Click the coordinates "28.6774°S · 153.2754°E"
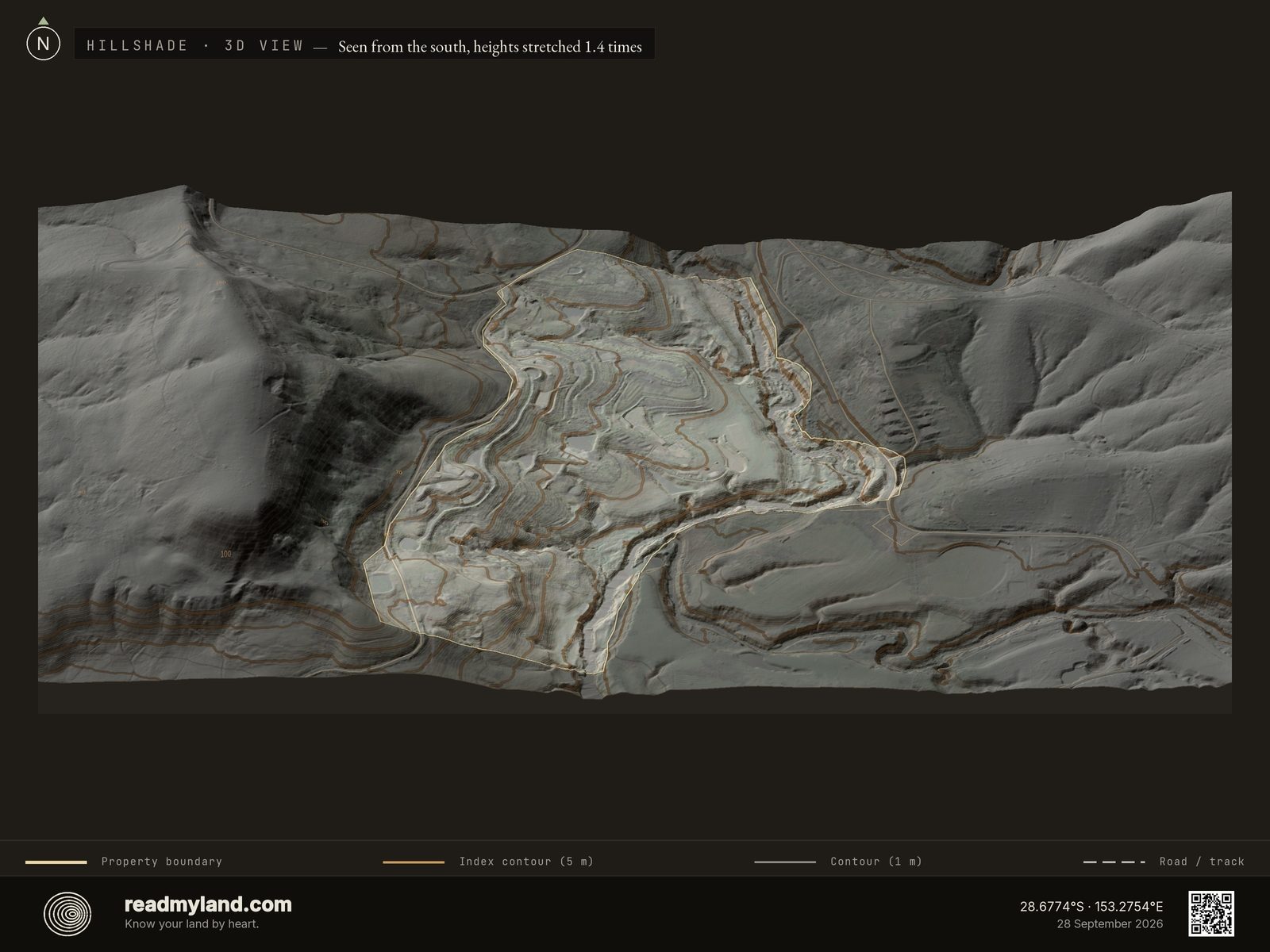Screen dimensions: 1270x952 1091,907
